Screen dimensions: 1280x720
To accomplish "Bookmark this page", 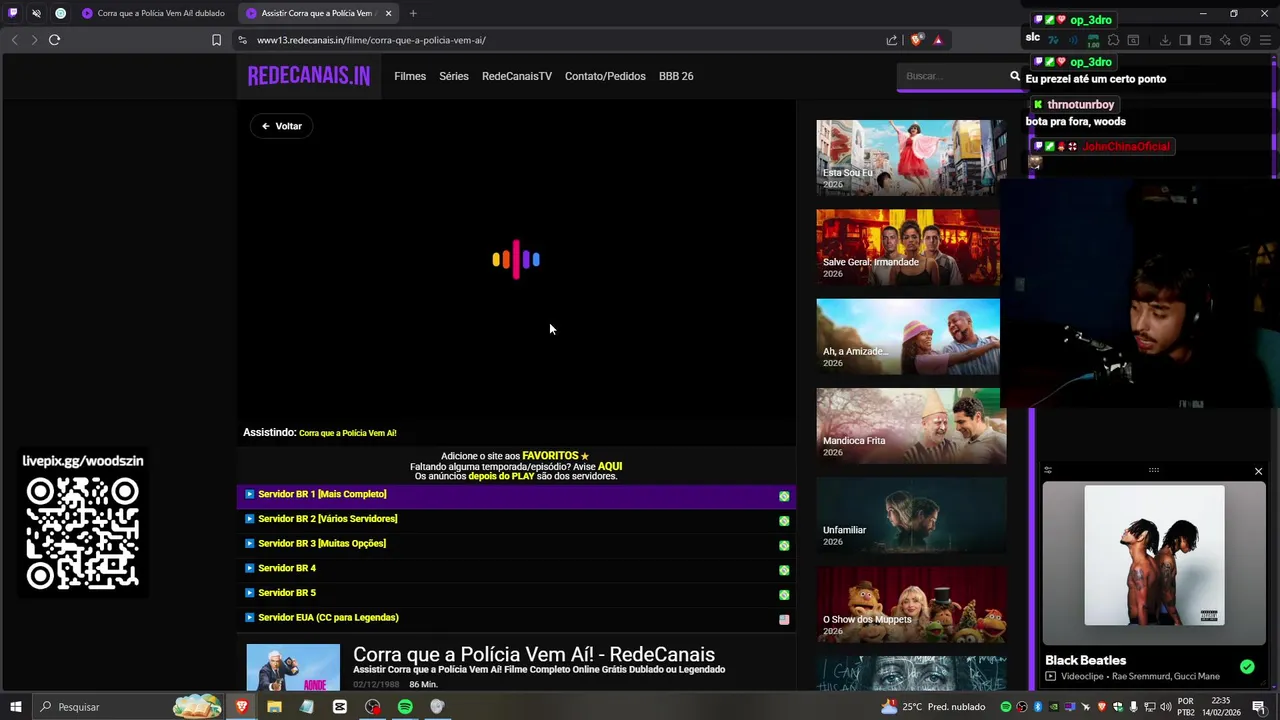I will pos(216,40).
